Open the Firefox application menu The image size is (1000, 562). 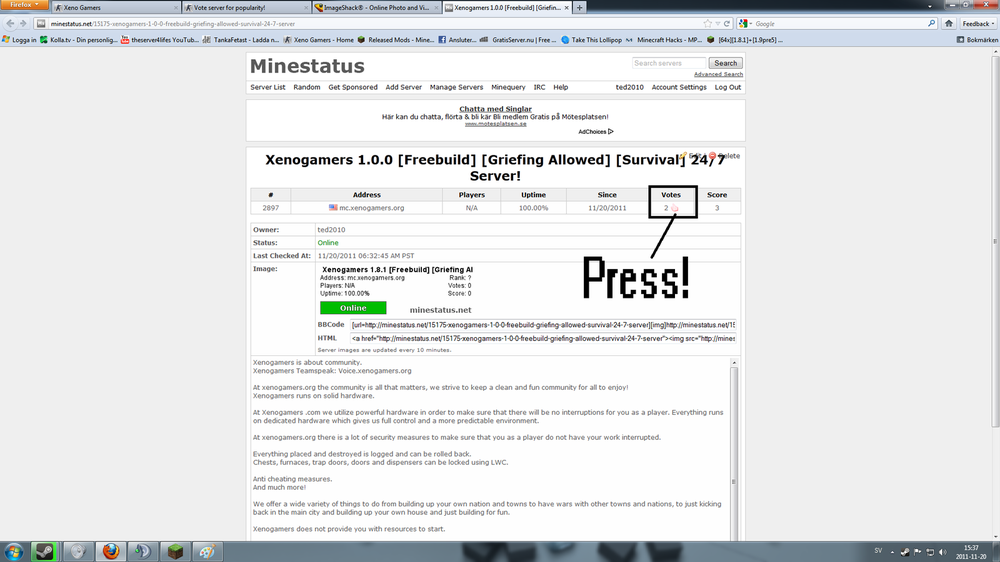click(24, 5)
